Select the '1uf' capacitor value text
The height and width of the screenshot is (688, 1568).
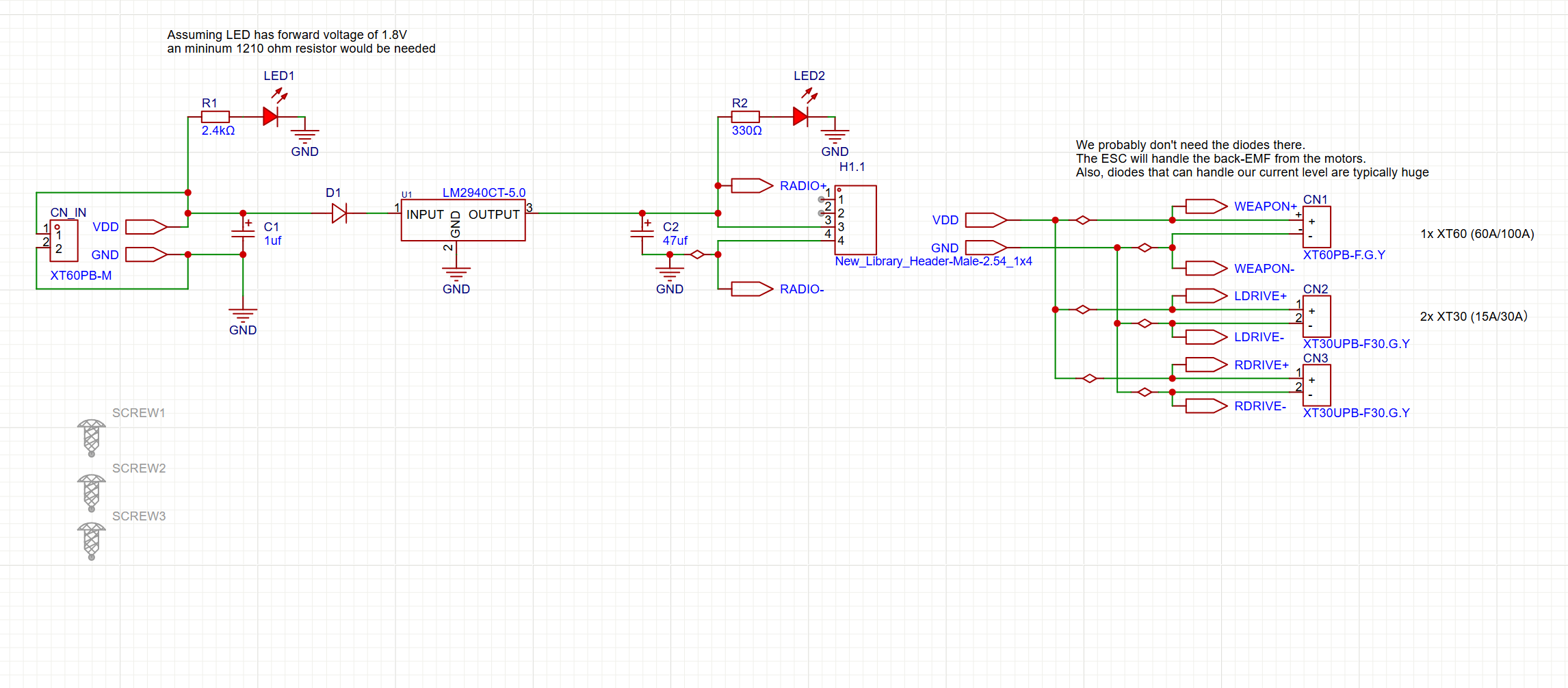click(x=272, y=241)
